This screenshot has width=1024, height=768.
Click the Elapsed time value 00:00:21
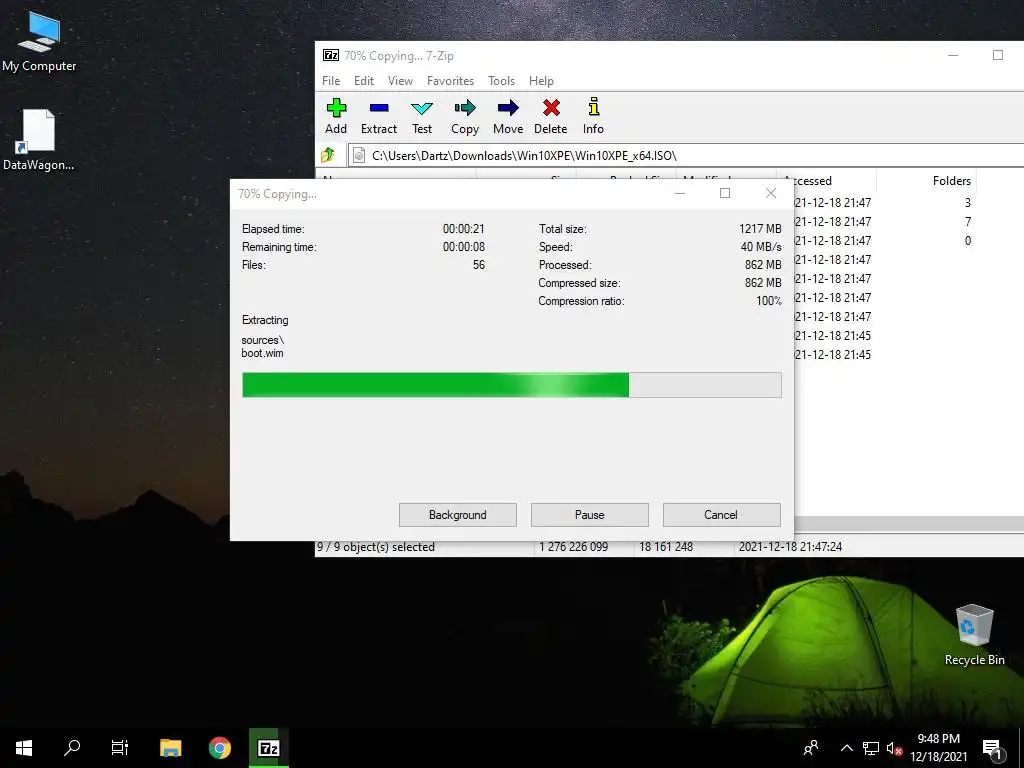[464, 229]
